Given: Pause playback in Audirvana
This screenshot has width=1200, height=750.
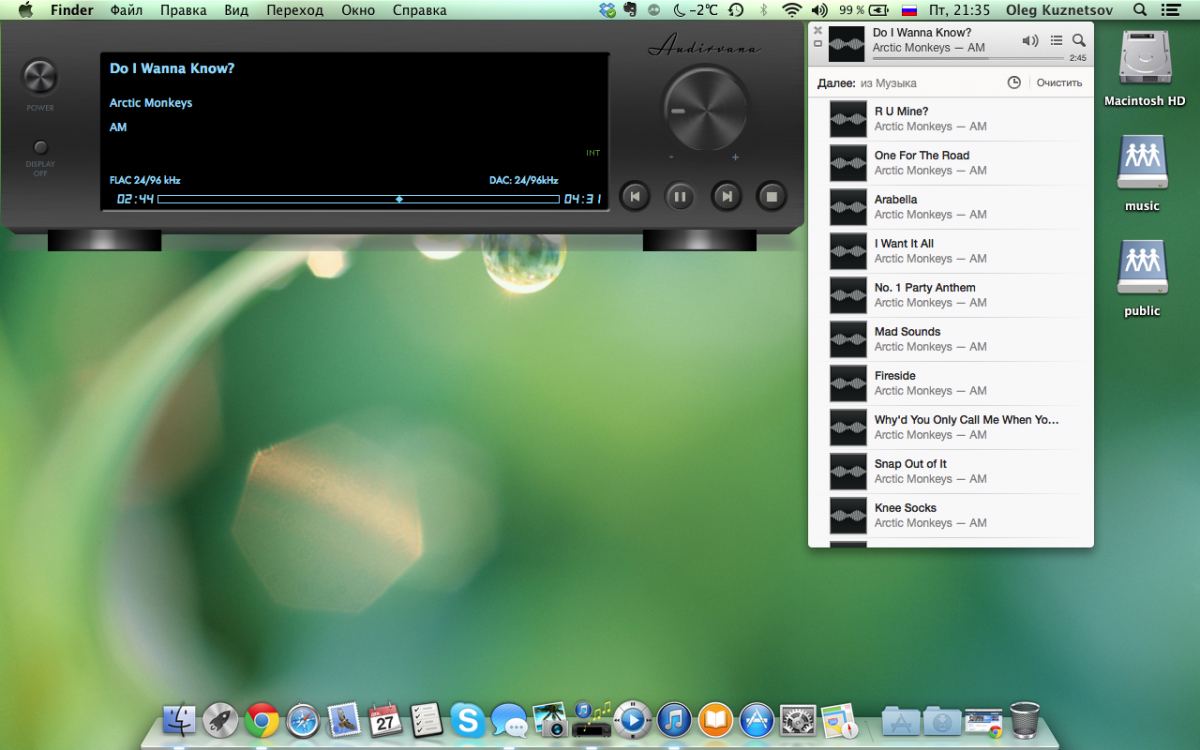Looking at the screenshot, I should click(679, 196).
